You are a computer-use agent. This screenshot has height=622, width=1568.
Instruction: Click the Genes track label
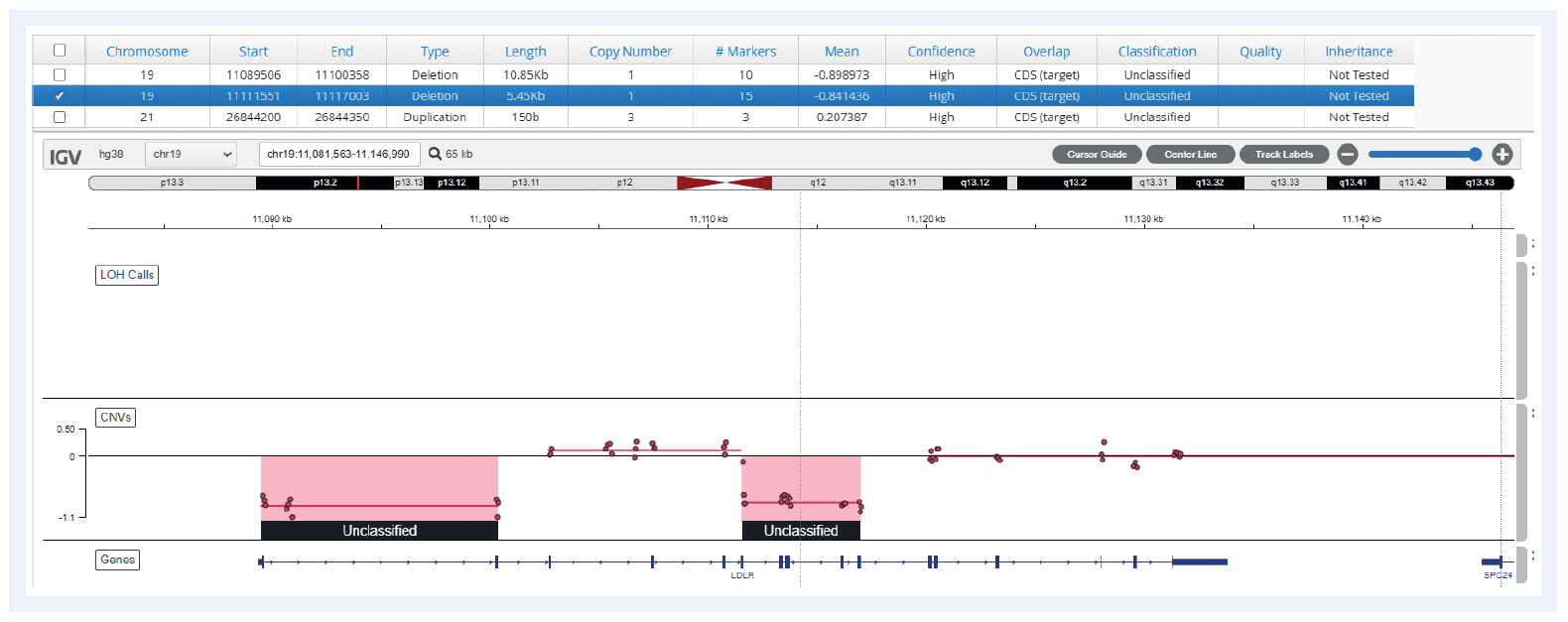pyautogui.click(x=117, y=560)
